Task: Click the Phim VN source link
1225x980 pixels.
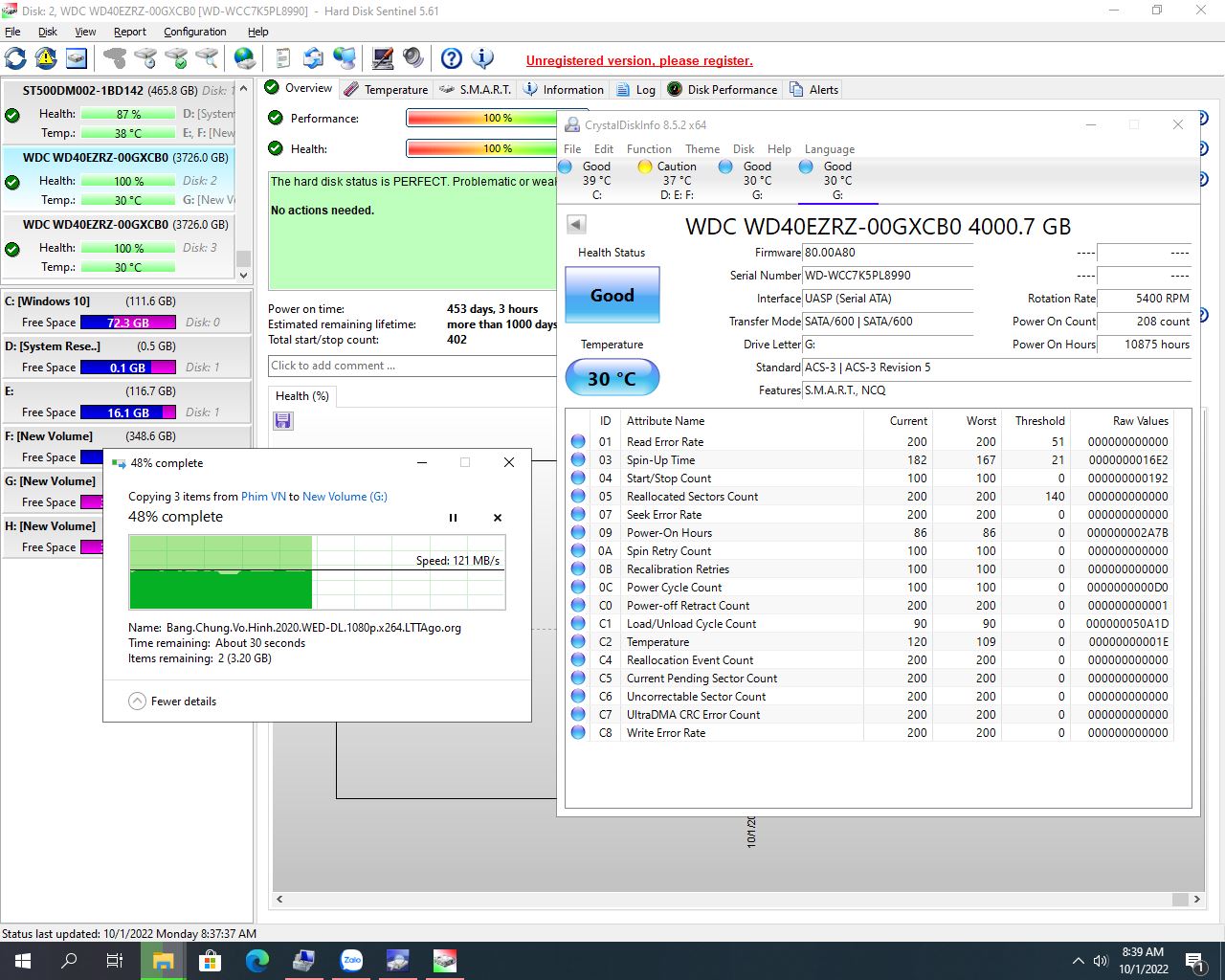Action: tap(263, 497)
